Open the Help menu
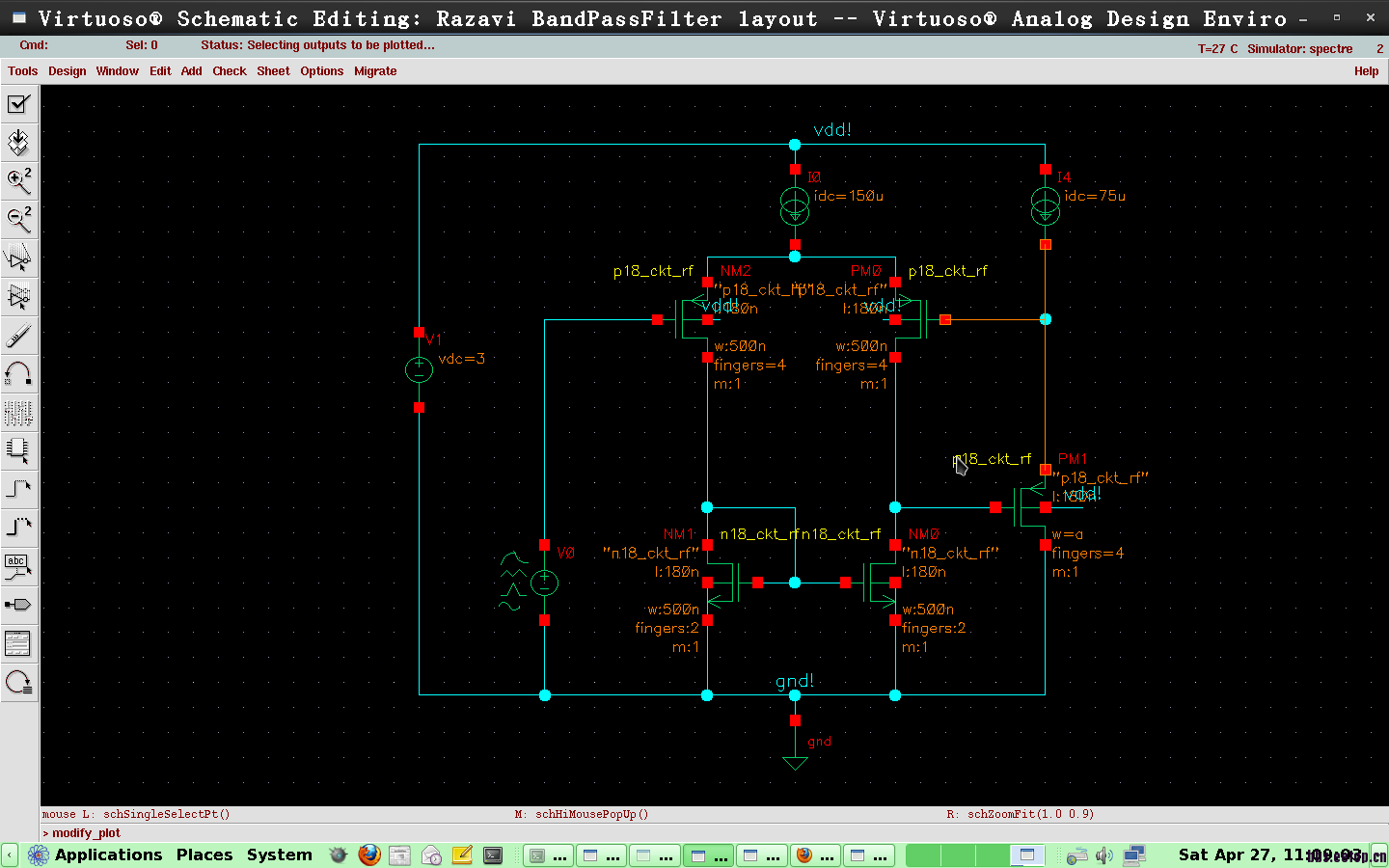The width and height of the screenshot is (1389, 868). [1366, 71]
